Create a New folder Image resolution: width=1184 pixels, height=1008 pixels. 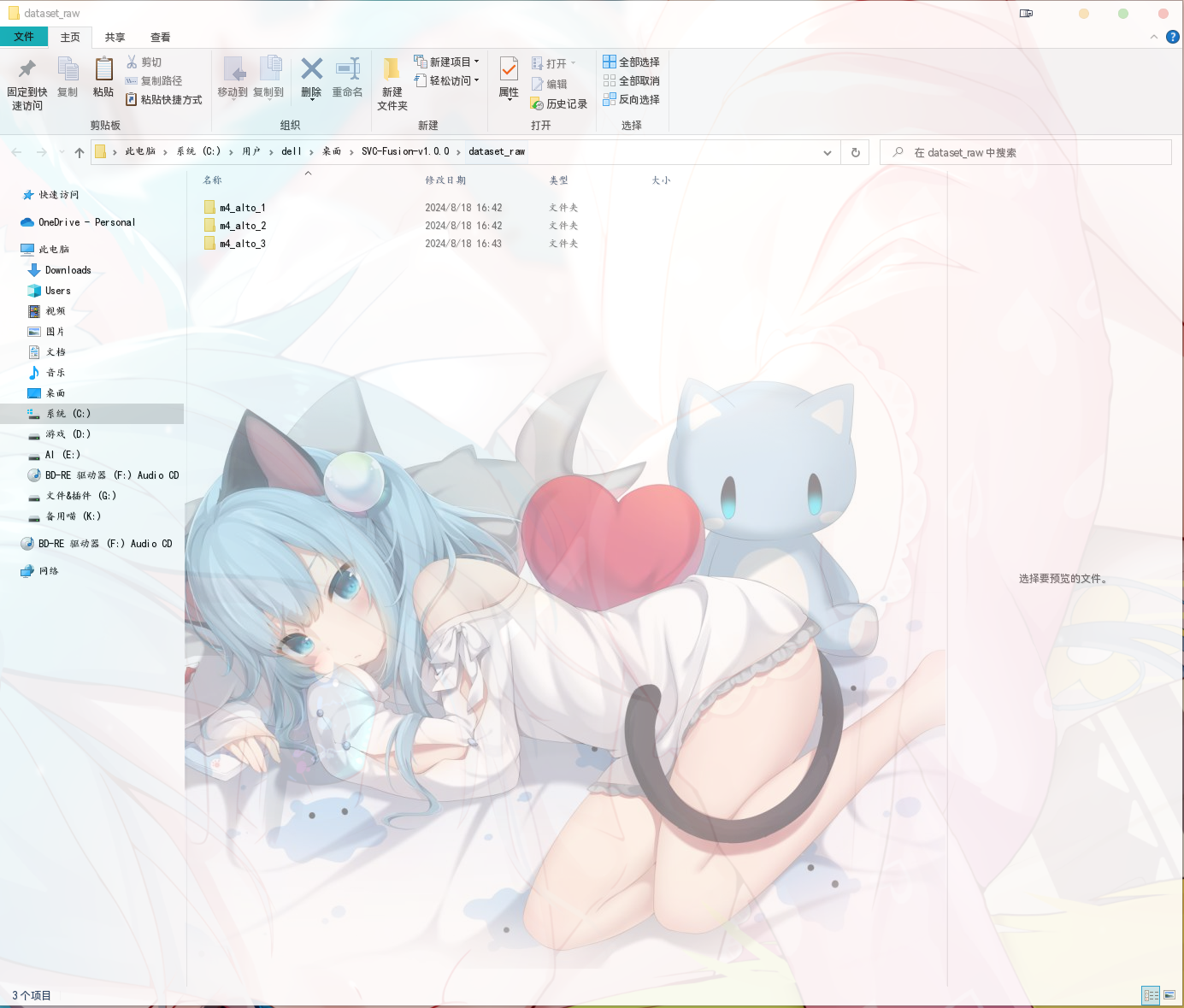pos(392,83)
